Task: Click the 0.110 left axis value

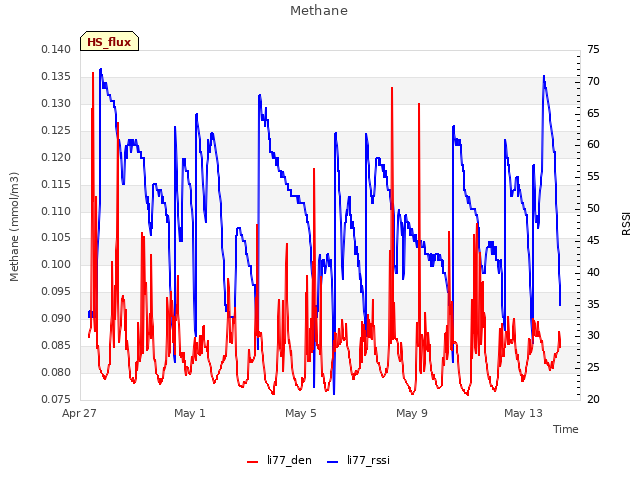Action: tap(56, 211)
